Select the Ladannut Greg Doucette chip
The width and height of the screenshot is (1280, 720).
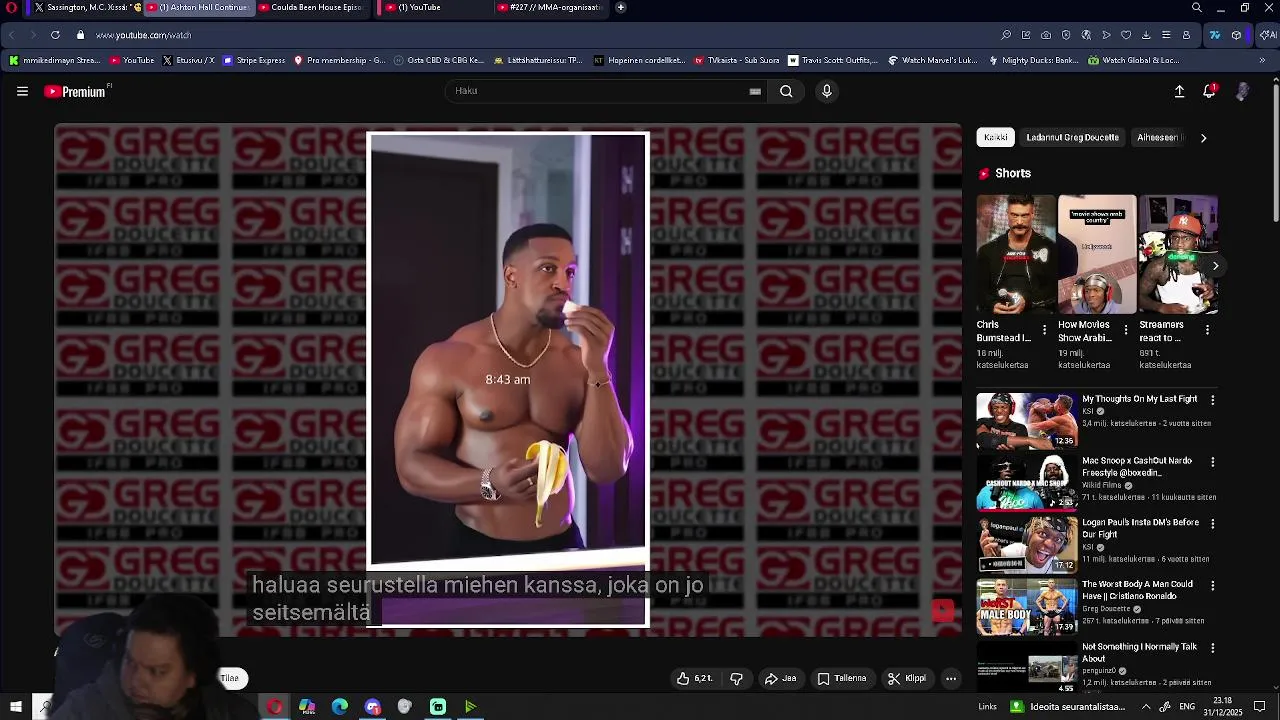(1072, 137)
